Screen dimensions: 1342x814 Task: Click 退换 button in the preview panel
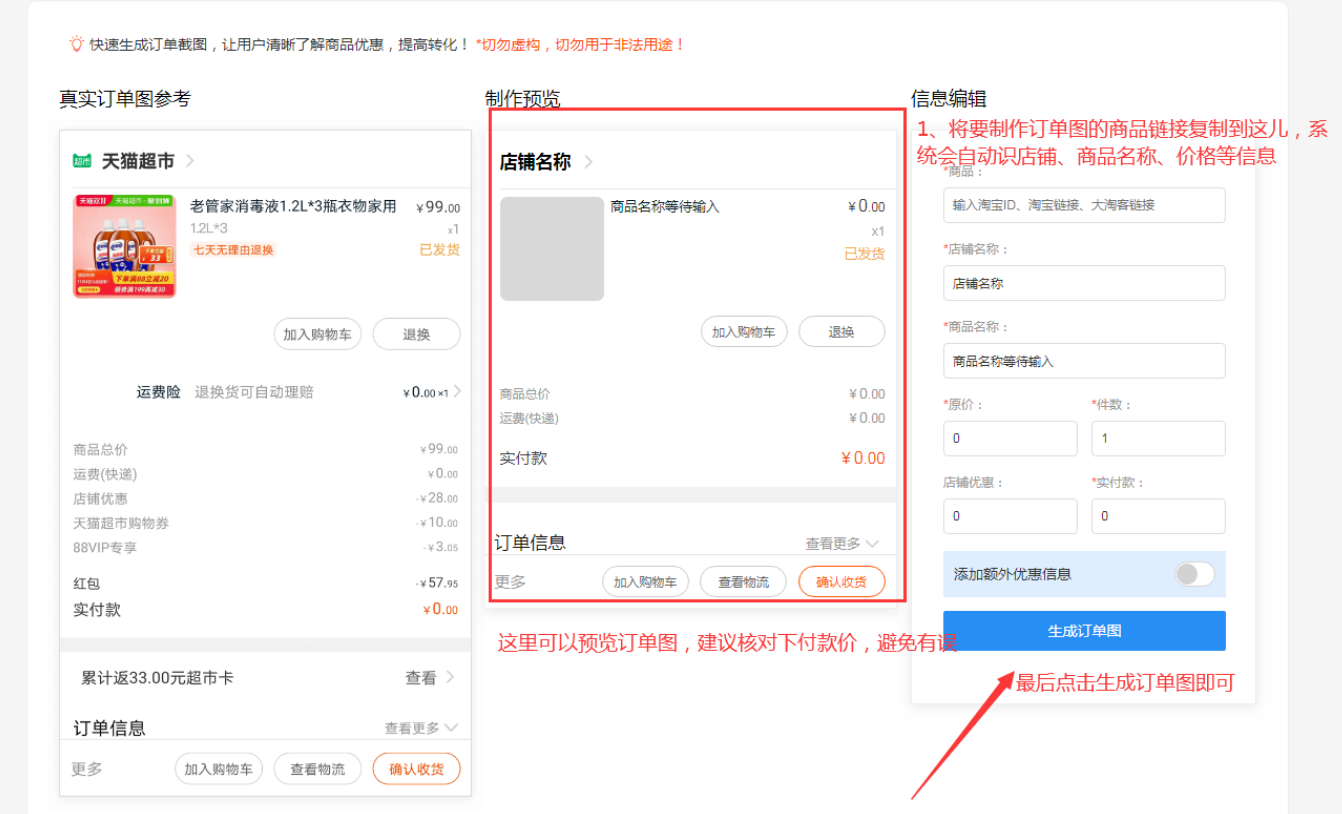pyautogui.click(x=841, y=332)
